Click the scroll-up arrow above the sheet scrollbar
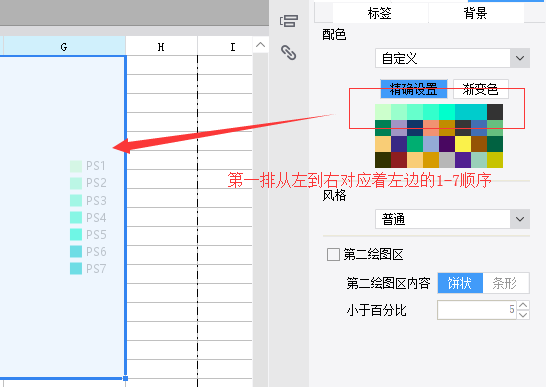 tap(260, 45)
